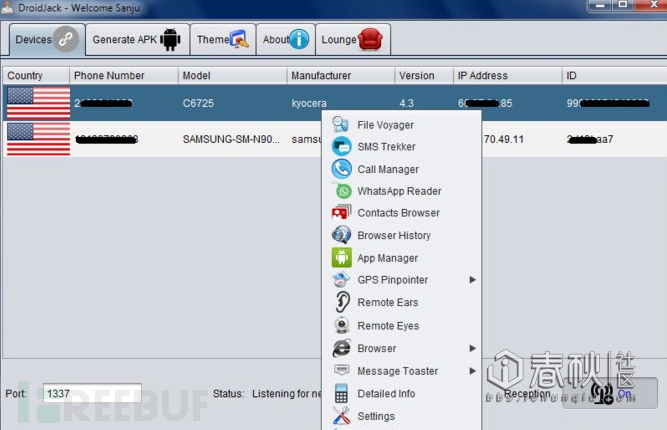The width and height of the screenshot is (667, 430).
Task: Click the Browser Internet Explorer icon
Action: point(342,348)
